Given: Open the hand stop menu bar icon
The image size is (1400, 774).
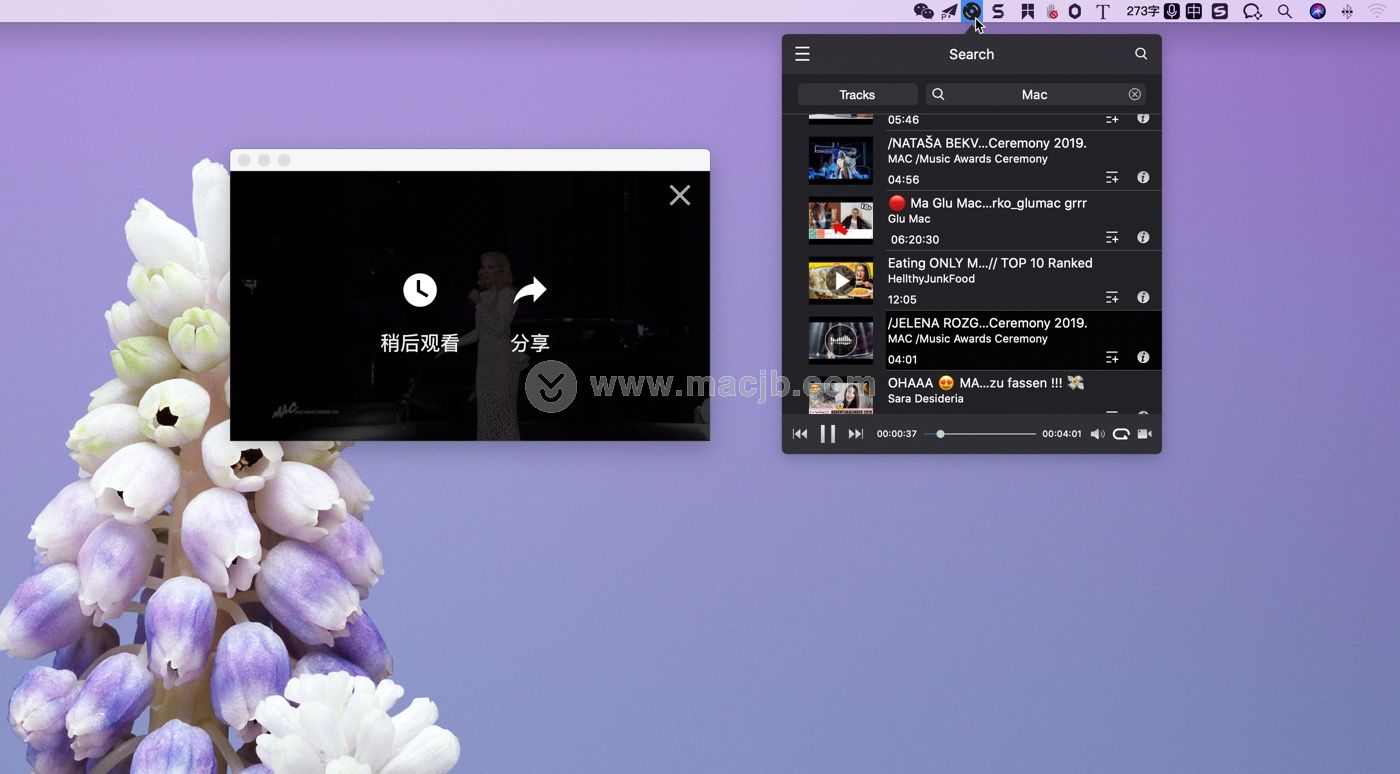Looking at the screenshot, I should [x=1052, y=11].
